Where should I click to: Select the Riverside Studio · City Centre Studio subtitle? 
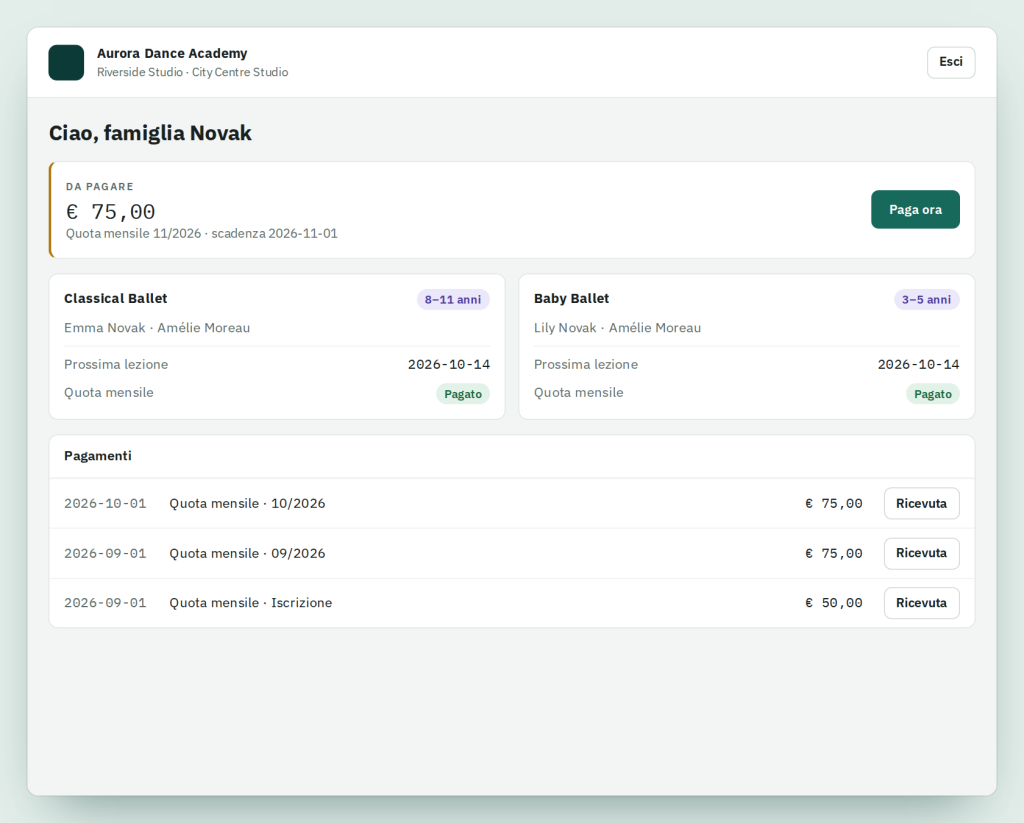click(x=192, y=73)
